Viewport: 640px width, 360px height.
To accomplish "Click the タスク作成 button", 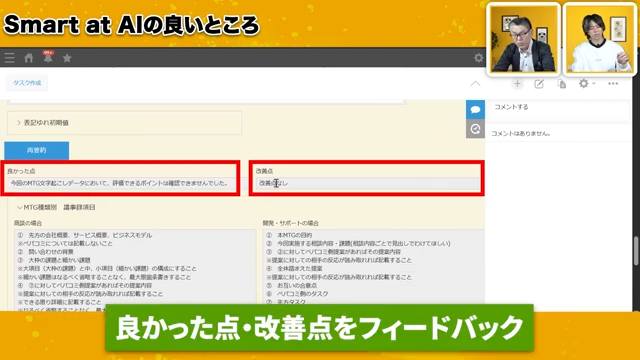I will pos(27,83).
